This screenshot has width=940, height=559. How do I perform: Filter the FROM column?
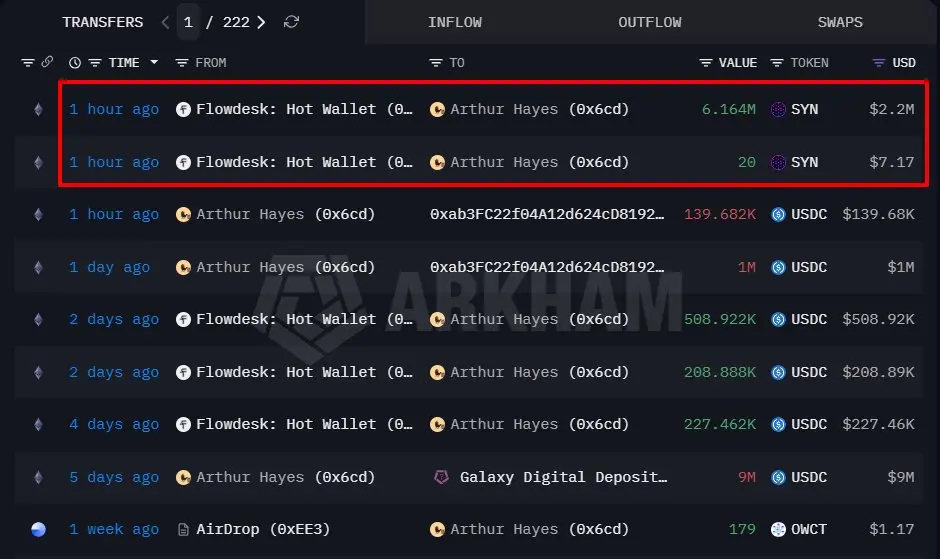[x=182, y=62]
